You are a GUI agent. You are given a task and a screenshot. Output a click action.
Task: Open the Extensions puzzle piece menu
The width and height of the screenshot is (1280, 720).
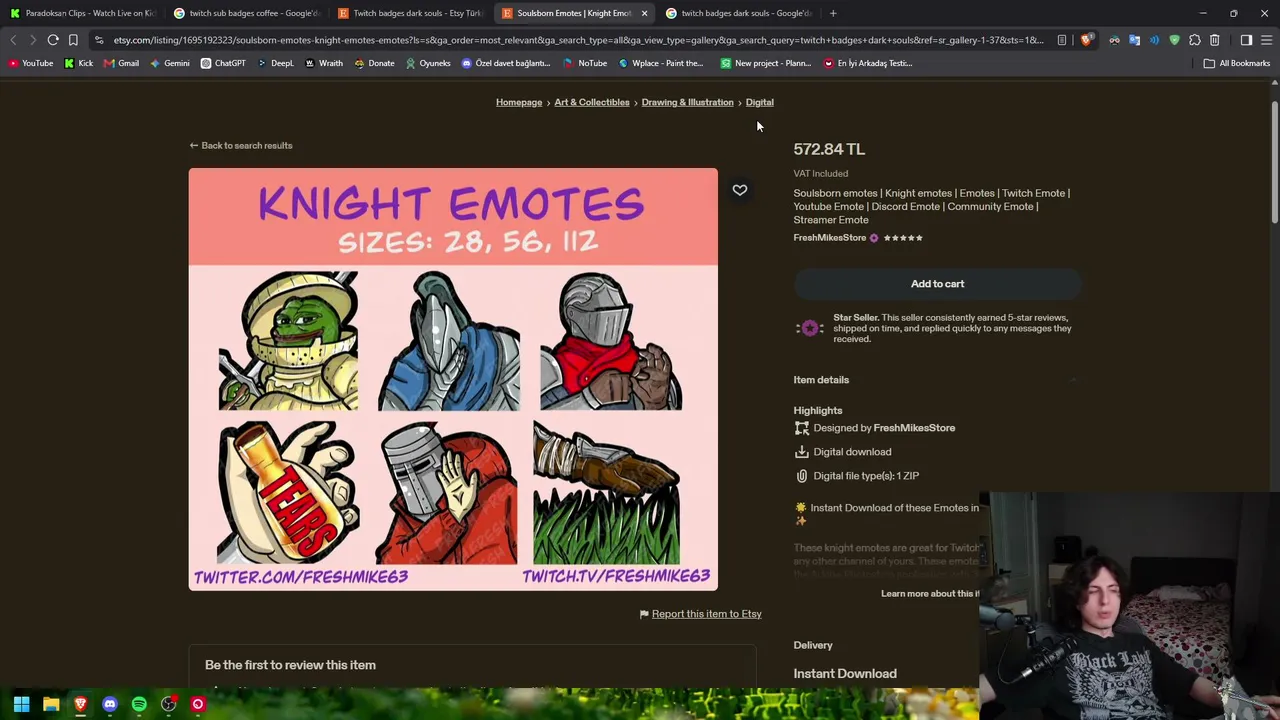point(1194,40)
